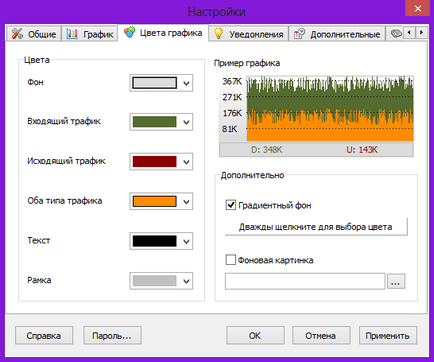This screenshot has width=434, height=362.
Task: Click the 367K axis label
Action: tap(232, 81)
